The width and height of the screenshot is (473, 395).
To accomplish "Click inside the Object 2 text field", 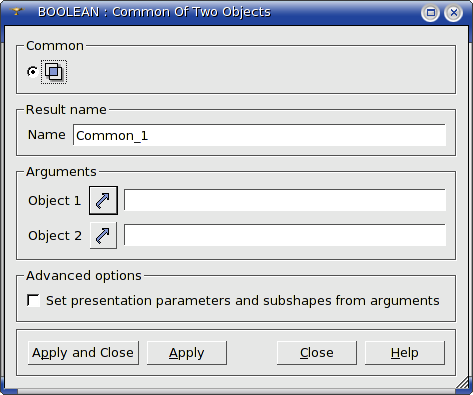I will tap(285, 235).
